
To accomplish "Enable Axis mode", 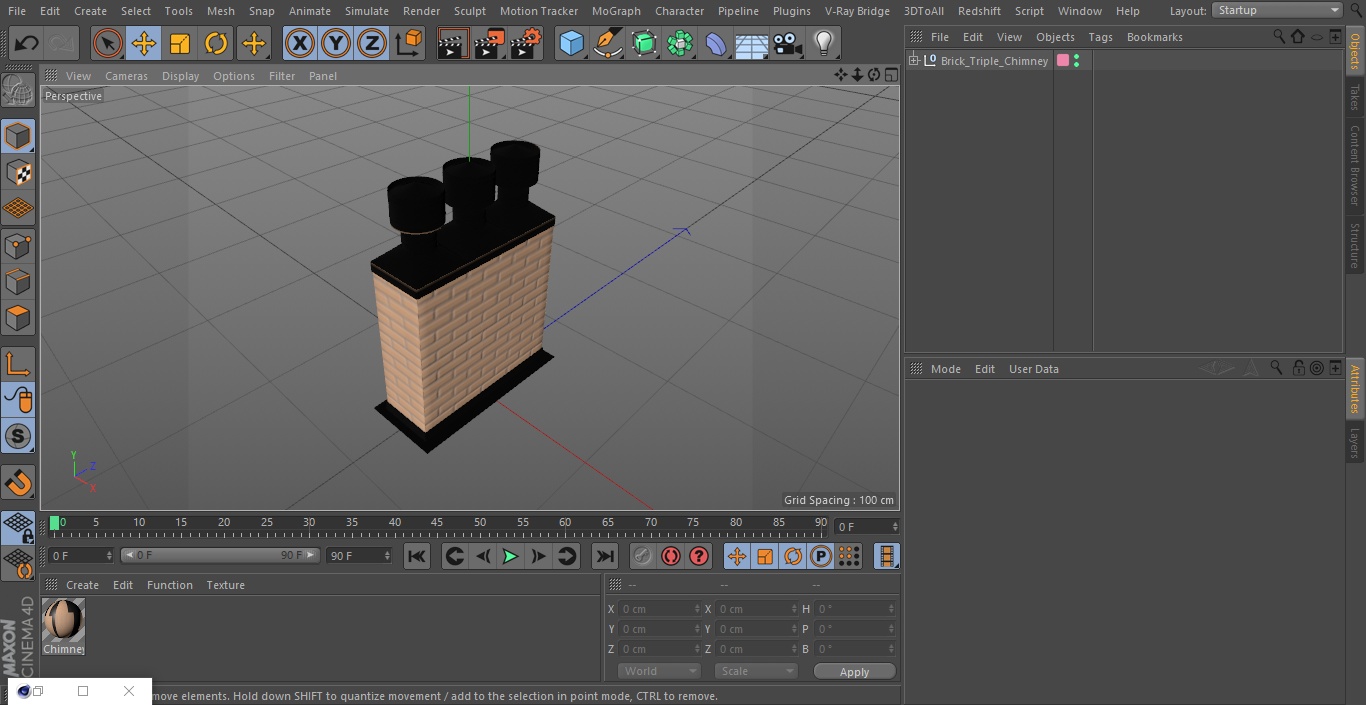I will [x=18, y=364].
